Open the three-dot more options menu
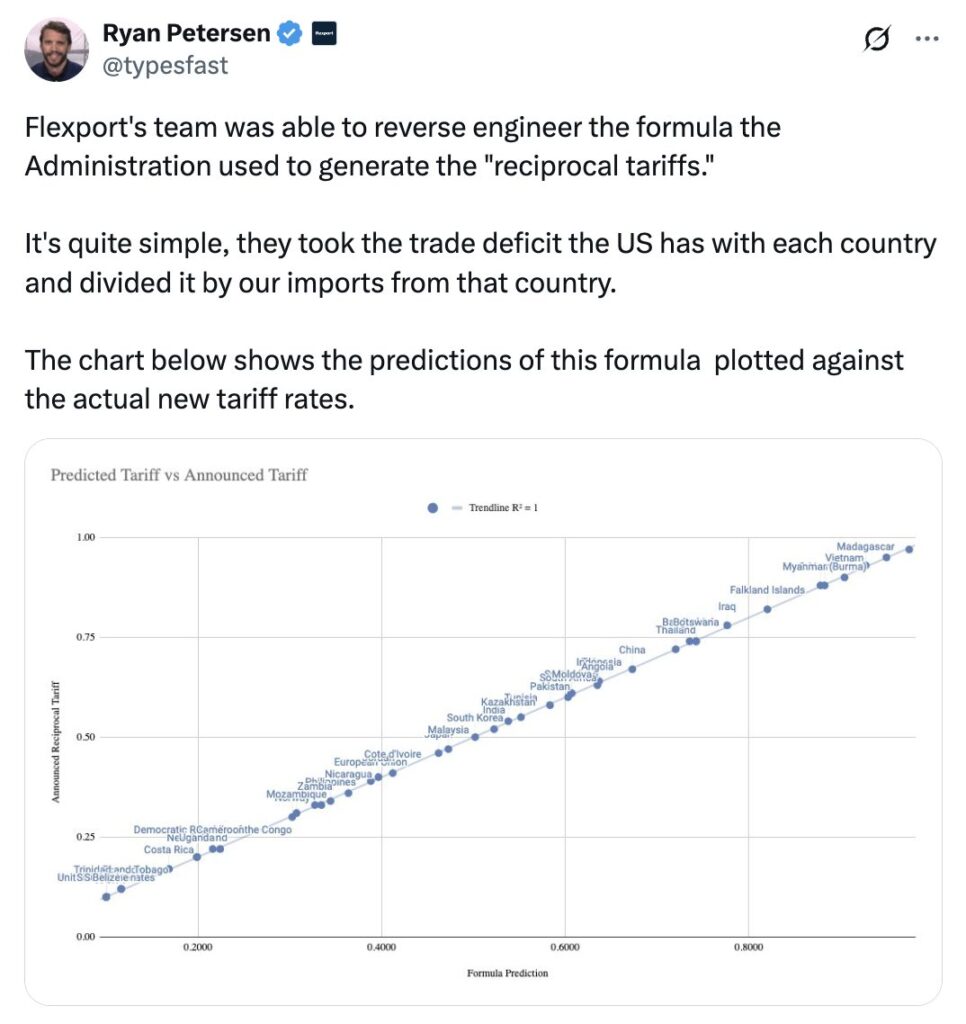 [x=927, y=39]
